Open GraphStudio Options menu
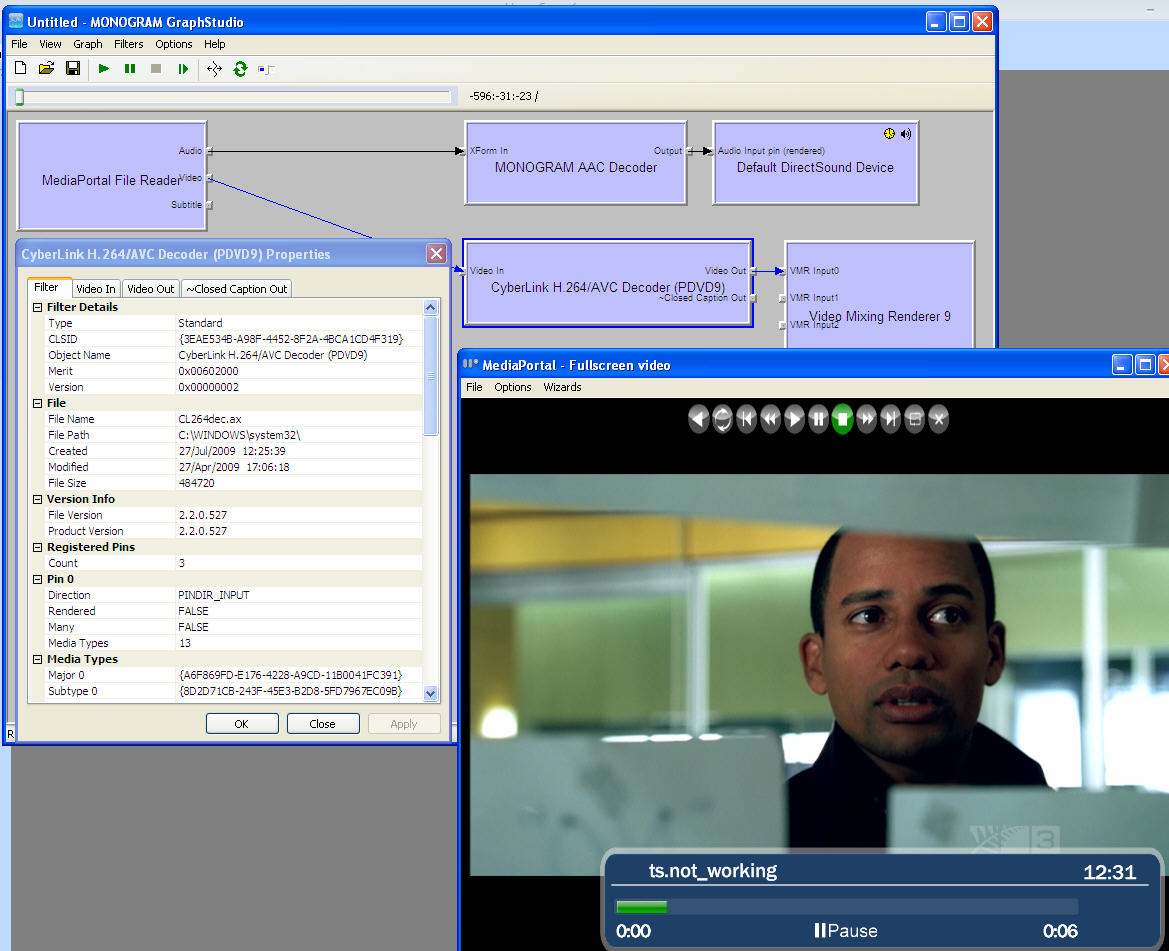The height and width of the screenshot is (951, 1169). (x=174, y=44)
